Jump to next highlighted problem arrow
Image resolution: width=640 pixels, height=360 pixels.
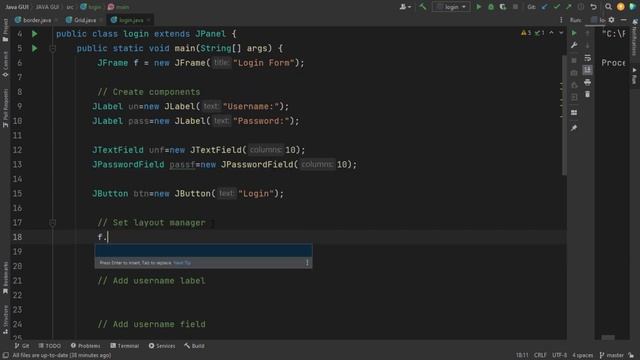tap(561, 33)
